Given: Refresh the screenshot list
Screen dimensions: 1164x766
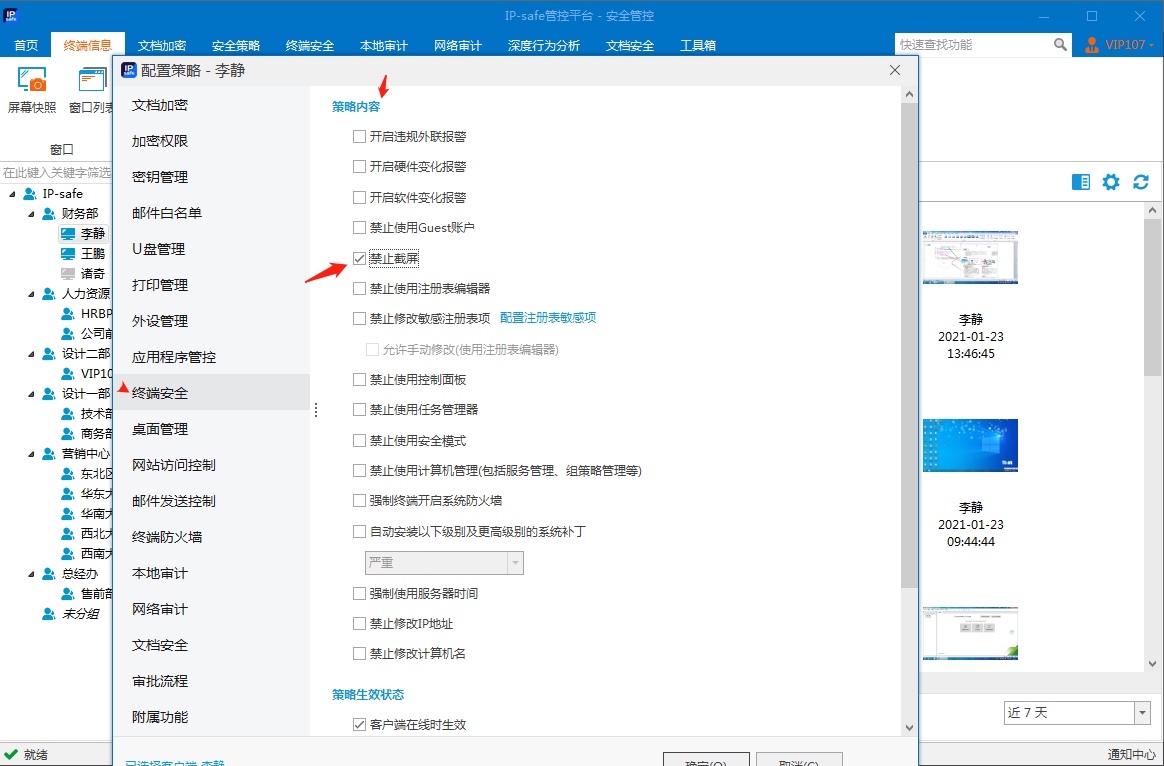Looking at the screenshot, I should point(1141,182).
